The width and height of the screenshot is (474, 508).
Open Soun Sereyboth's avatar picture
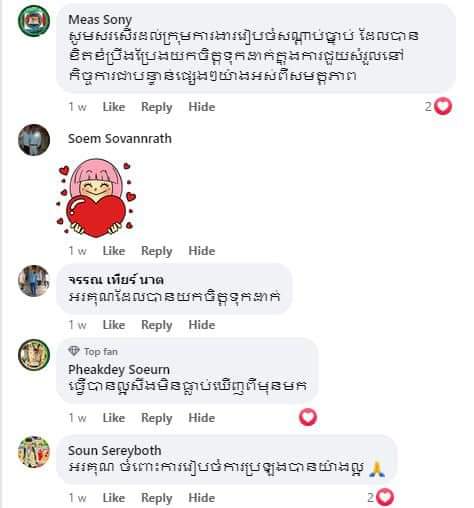(x=34, y=452)
